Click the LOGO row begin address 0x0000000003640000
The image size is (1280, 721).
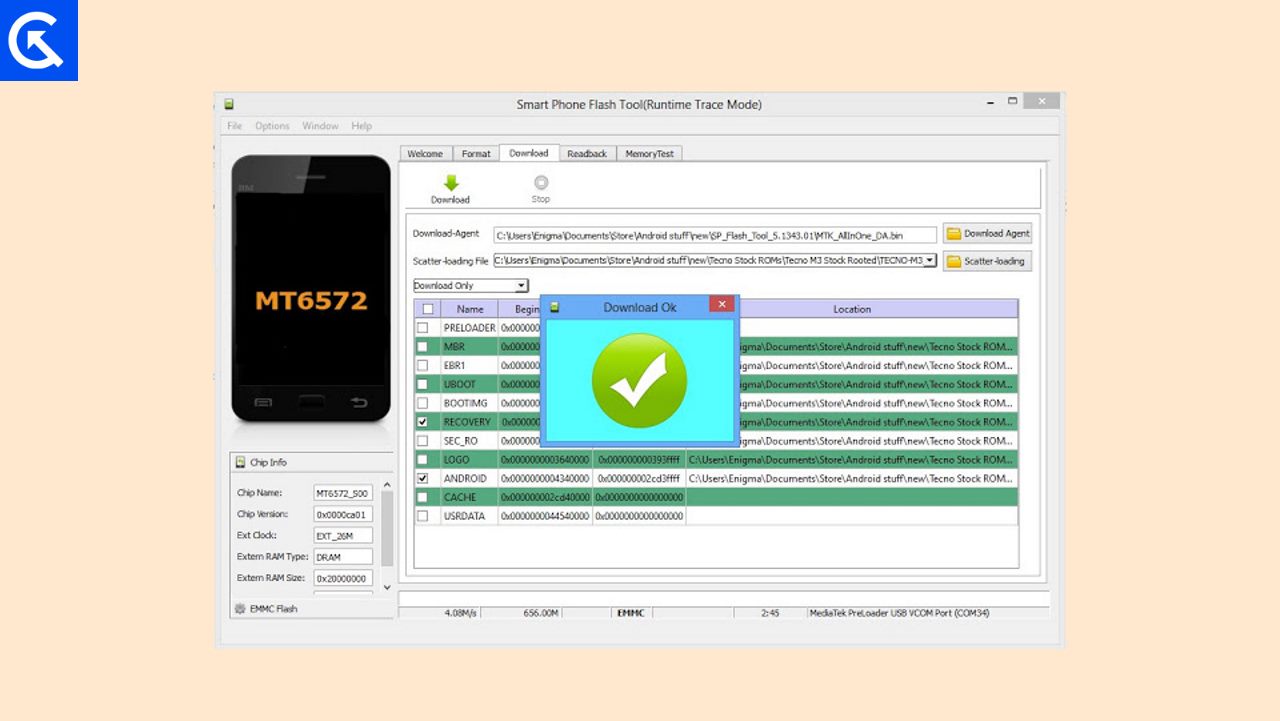(x=545, y=460)
